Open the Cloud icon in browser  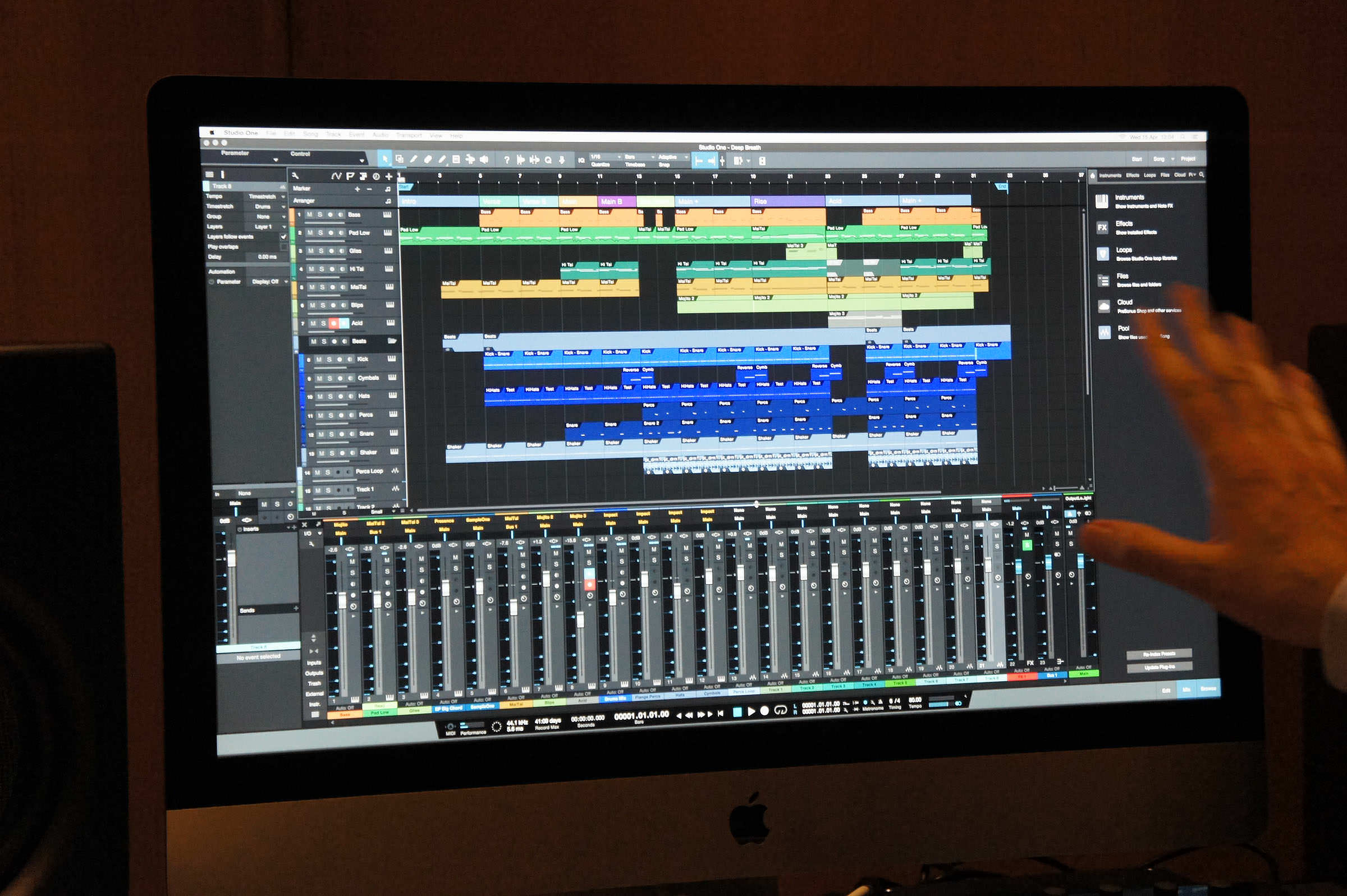coord(1104,306)
